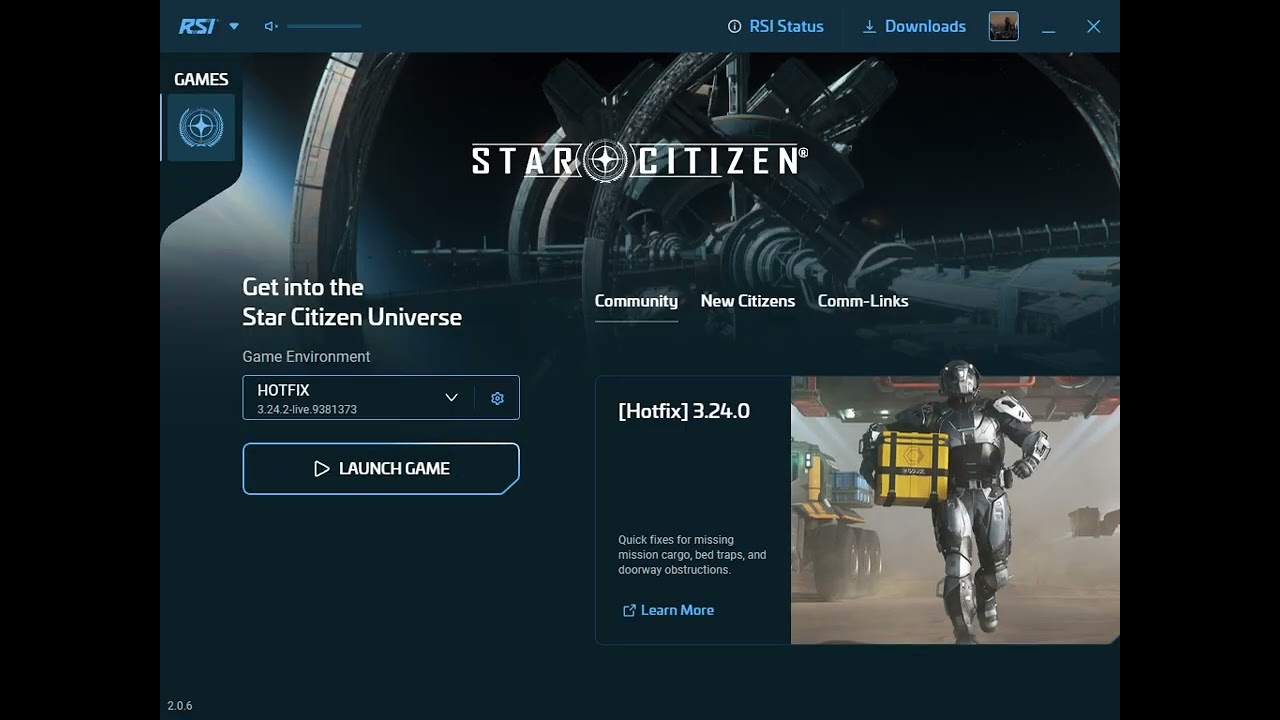This screenshot has width=1280, height=720.
Task: Select the Star Citizen game icon
Action: click(201, 127)
